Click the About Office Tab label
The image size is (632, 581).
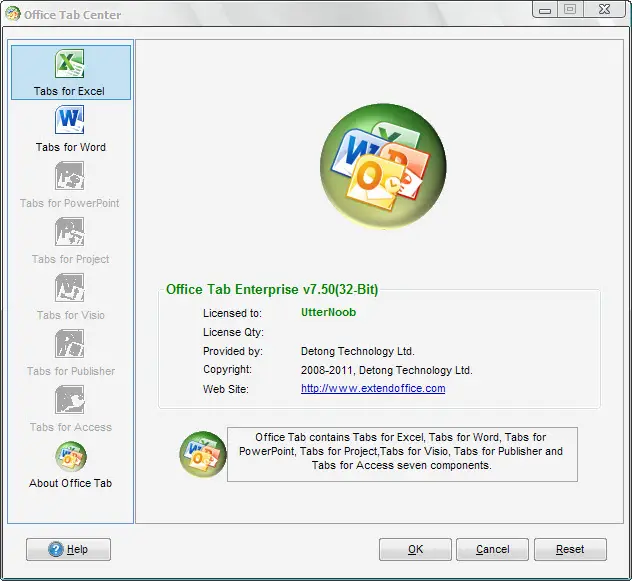pyautogui.click(x=71, y=483)
